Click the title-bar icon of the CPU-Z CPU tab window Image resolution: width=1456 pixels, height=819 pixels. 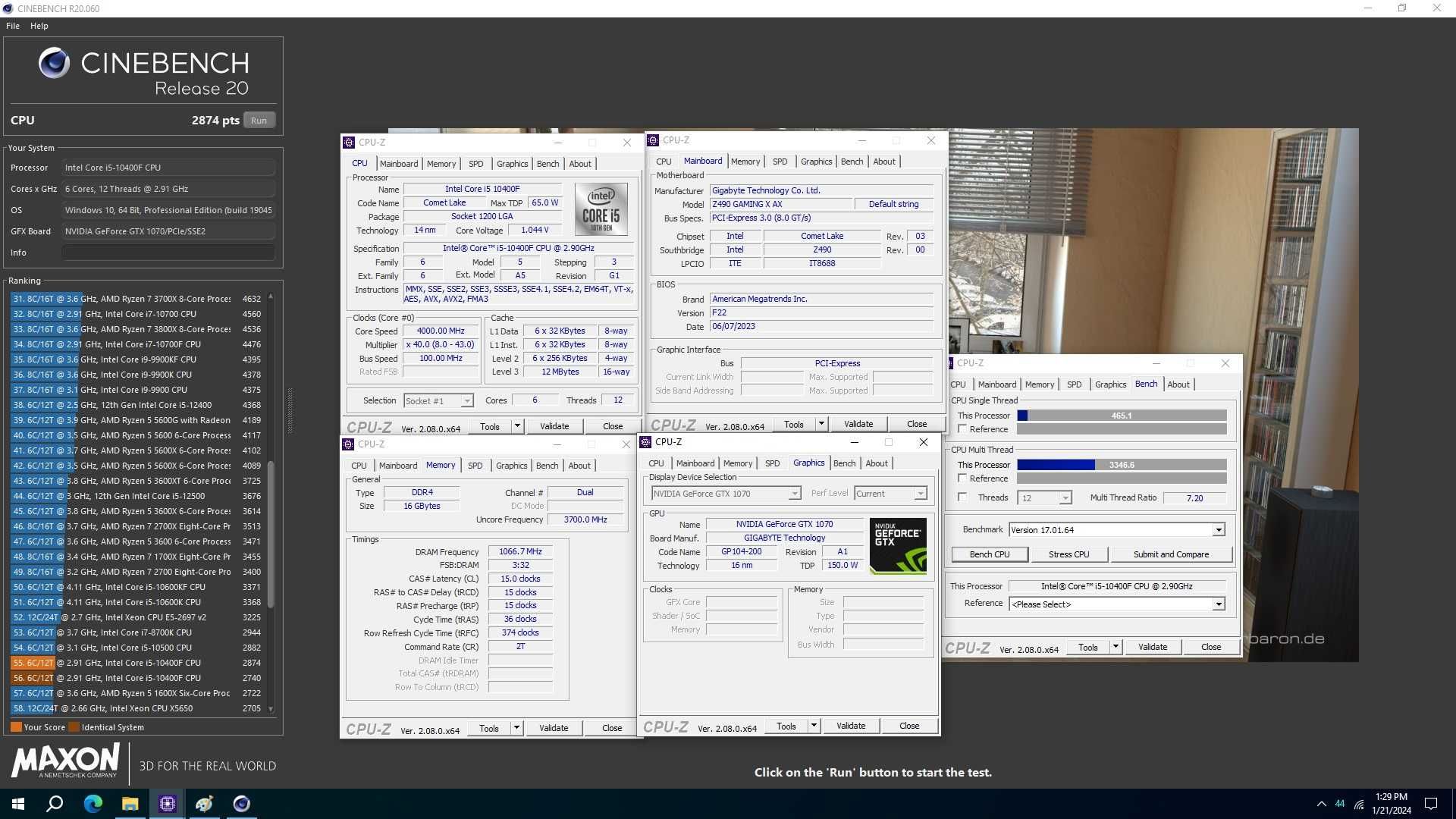349,143
